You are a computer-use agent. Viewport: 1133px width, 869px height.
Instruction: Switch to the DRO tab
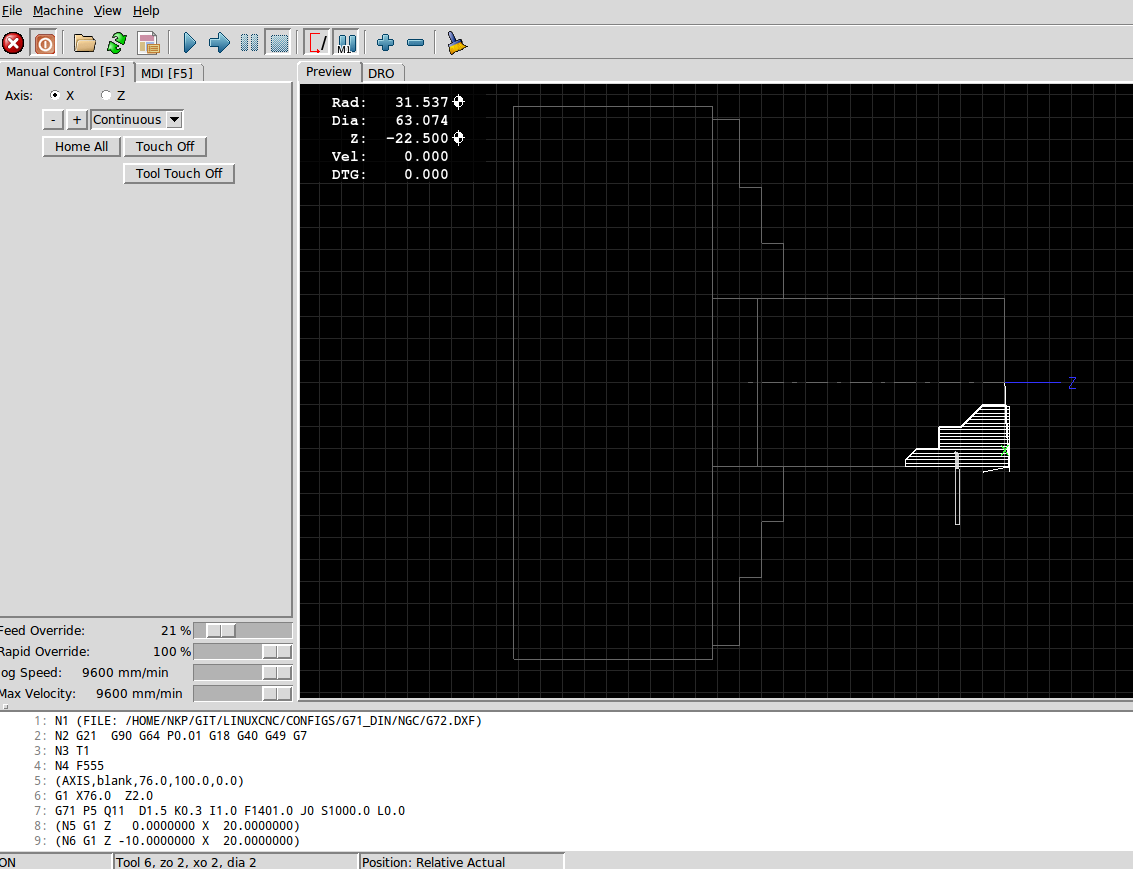(381, 73)
